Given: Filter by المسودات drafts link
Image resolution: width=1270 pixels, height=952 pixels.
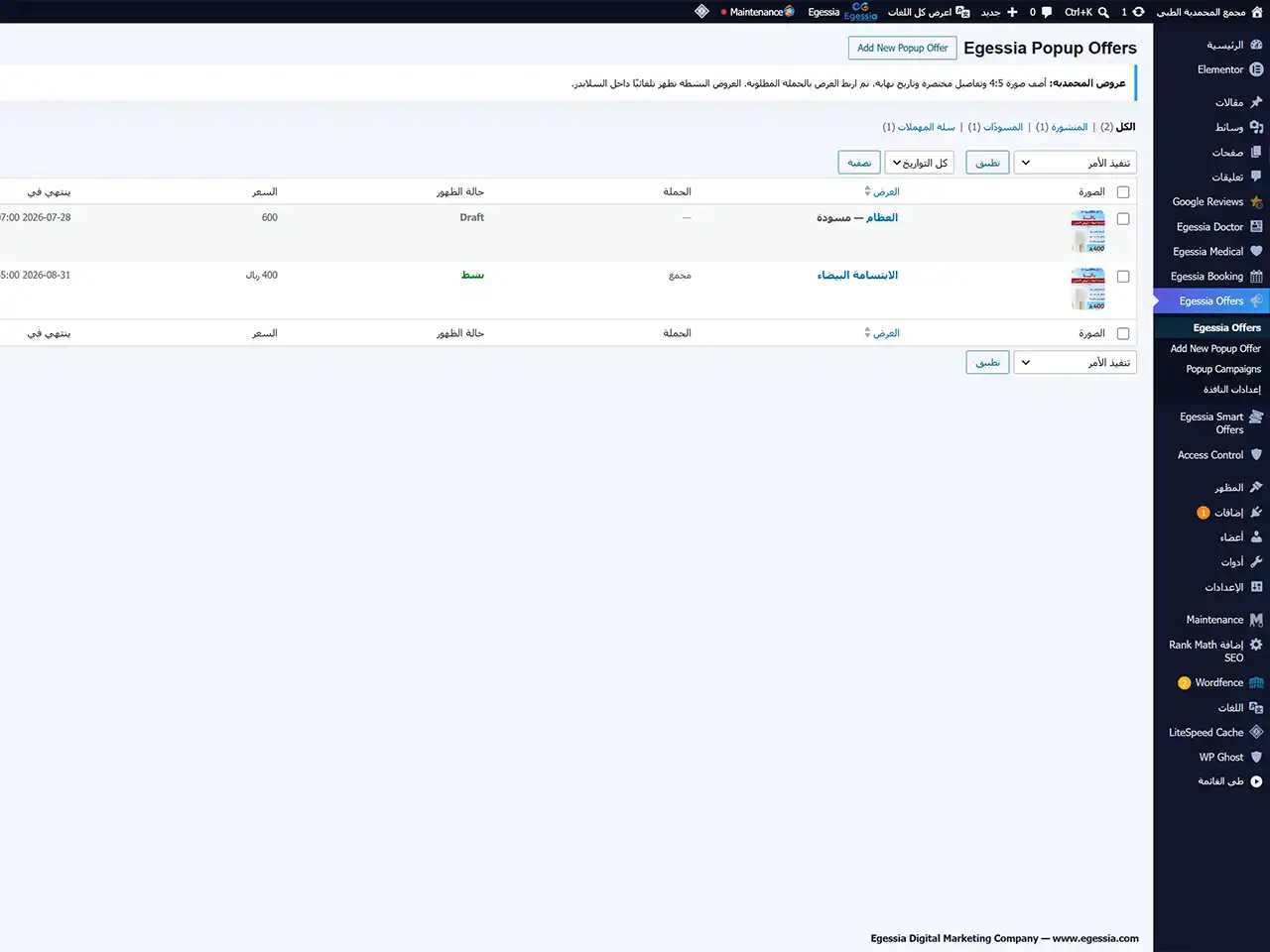Looking at the screenshot, I should point(1003,127).
